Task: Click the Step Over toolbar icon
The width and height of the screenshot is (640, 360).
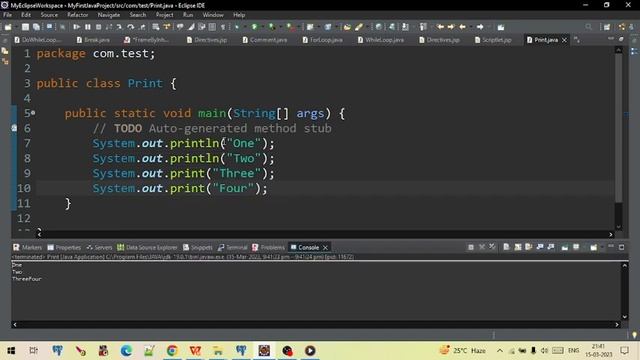Action: (x=131, y=27)
